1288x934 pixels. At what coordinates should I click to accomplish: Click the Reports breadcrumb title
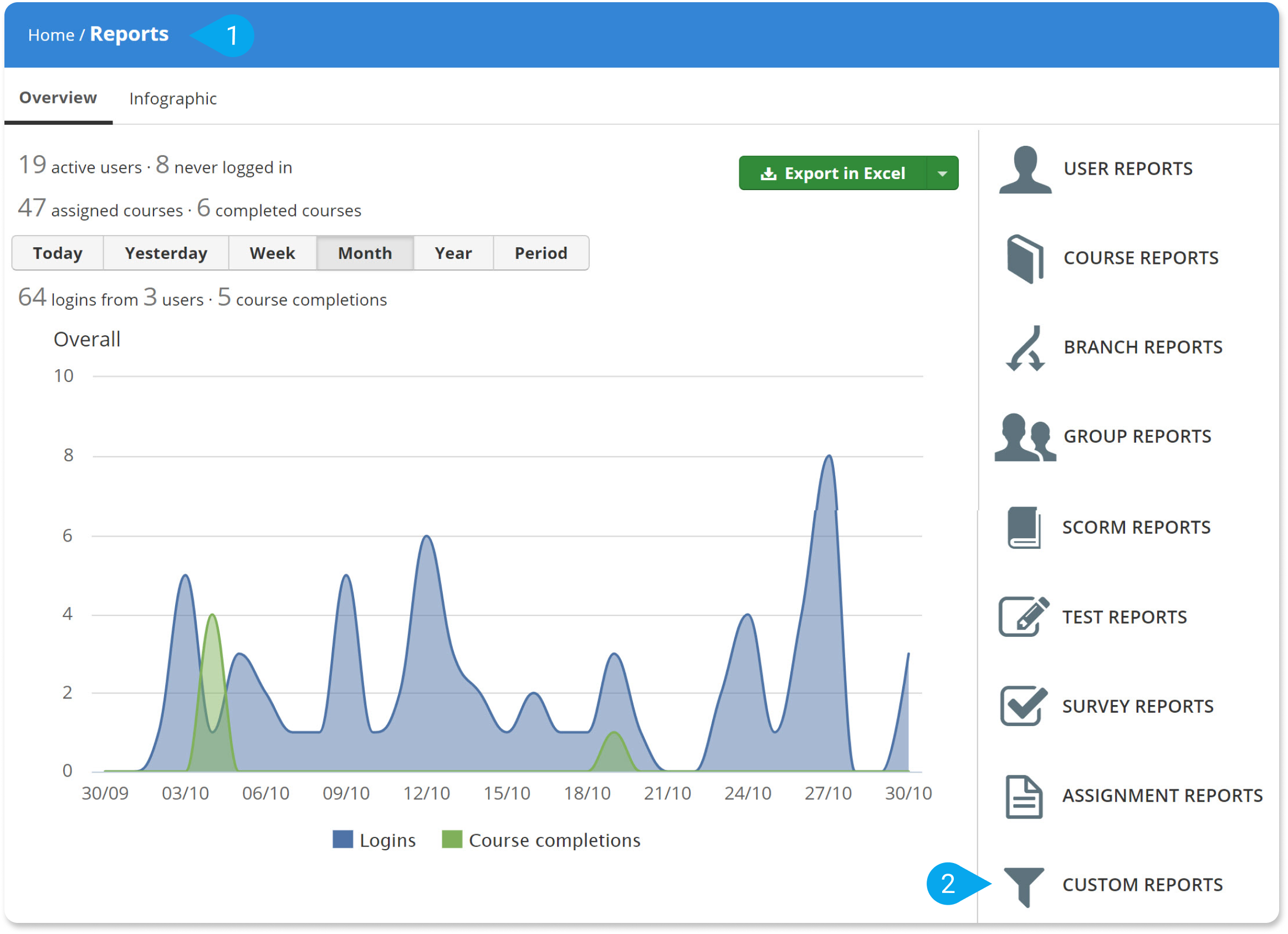[129, 34]
